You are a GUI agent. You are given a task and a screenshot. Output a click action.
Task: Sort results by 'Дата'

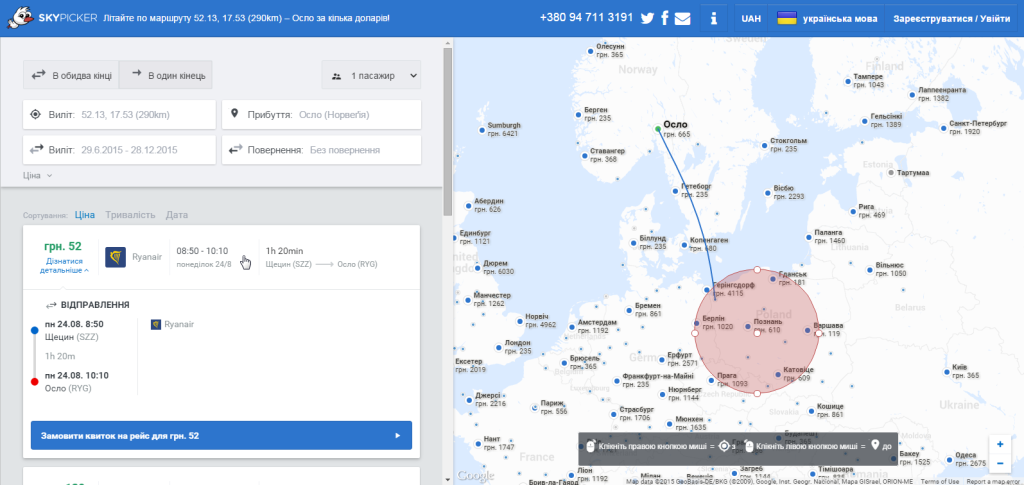(176, 215)
